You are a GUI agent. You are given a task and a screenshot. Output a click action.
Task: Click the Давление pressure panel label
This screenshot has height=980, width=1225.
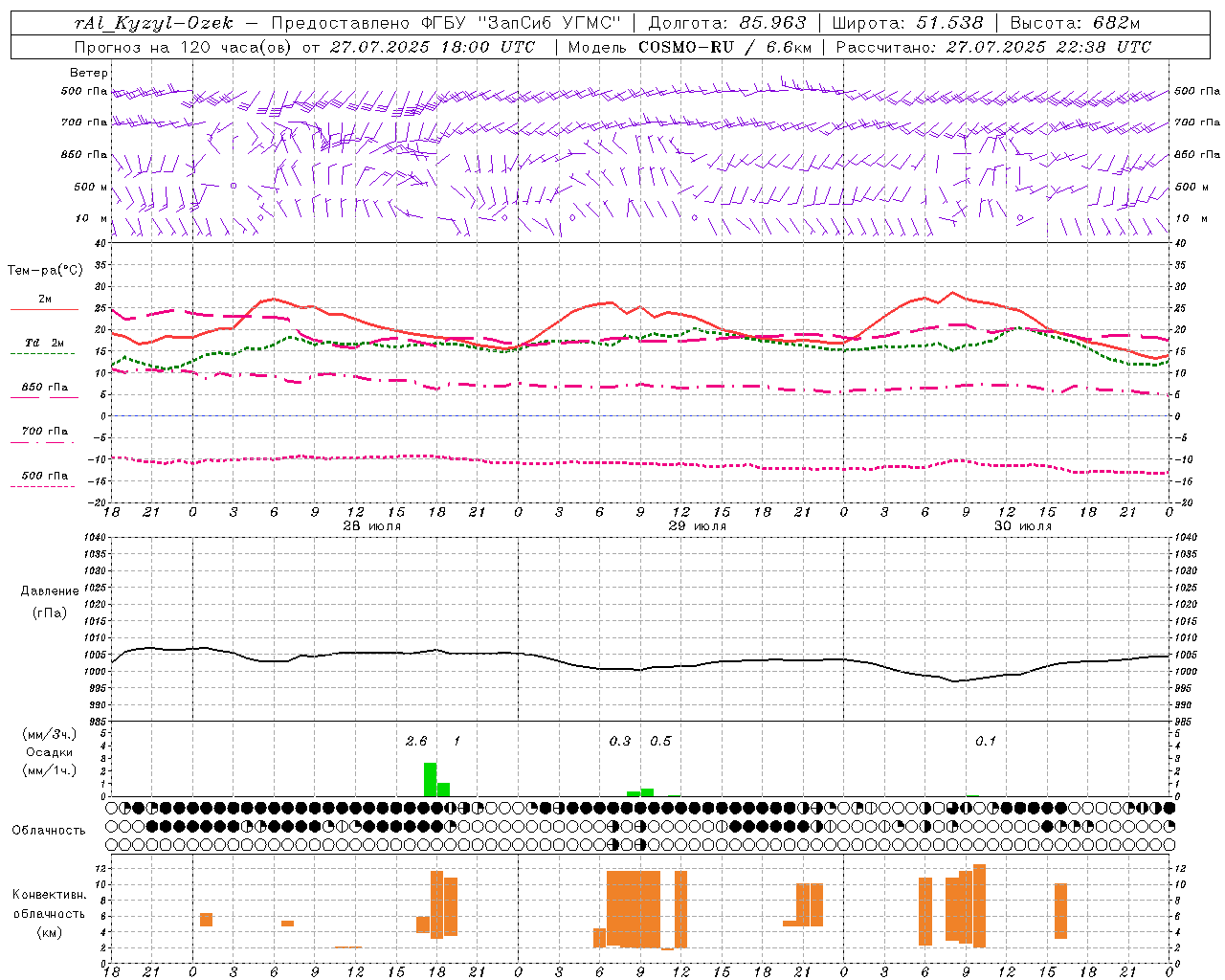pyautogui.click(x=50, y=591)
